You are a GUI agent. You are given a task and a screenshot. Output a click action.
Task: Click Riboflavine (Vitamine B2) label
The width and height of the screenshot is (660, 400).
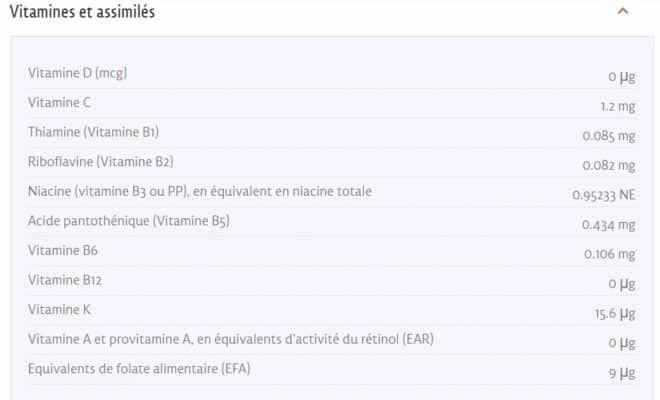(101, 161)
